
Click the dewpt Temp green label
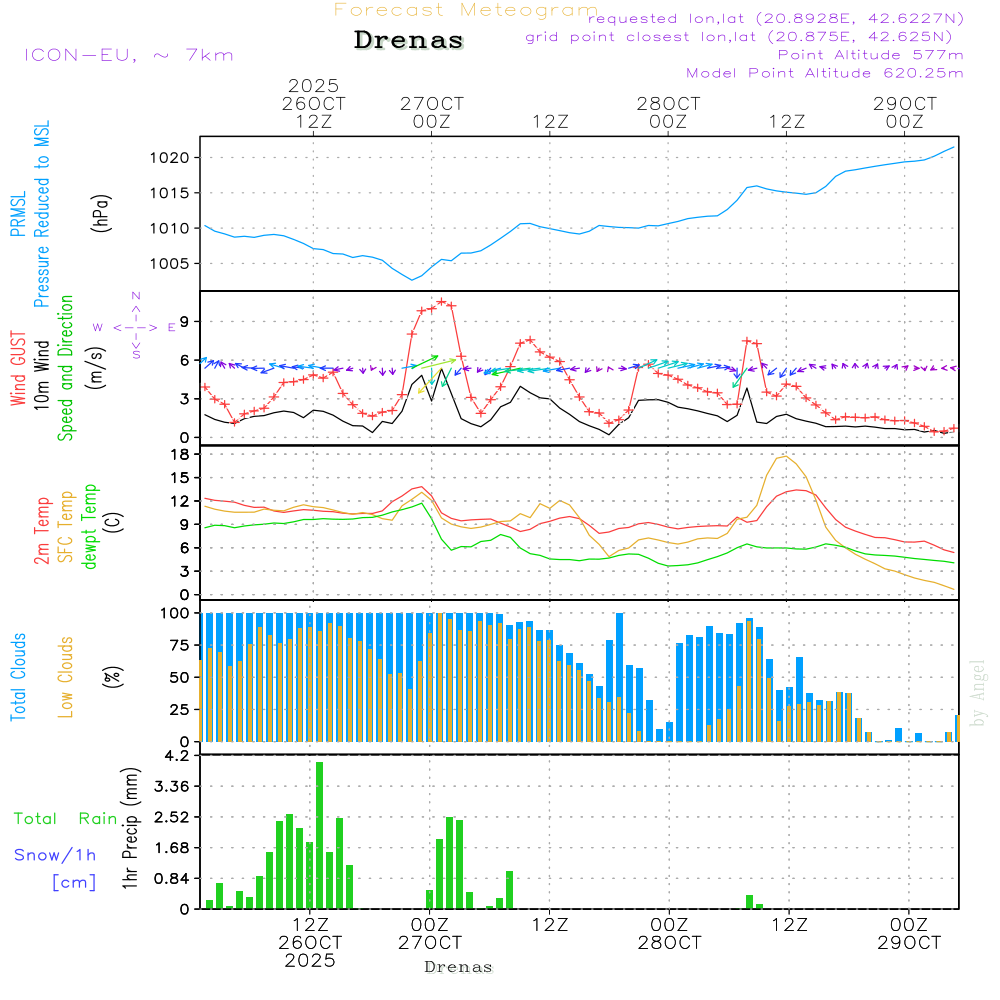[90, 526]
